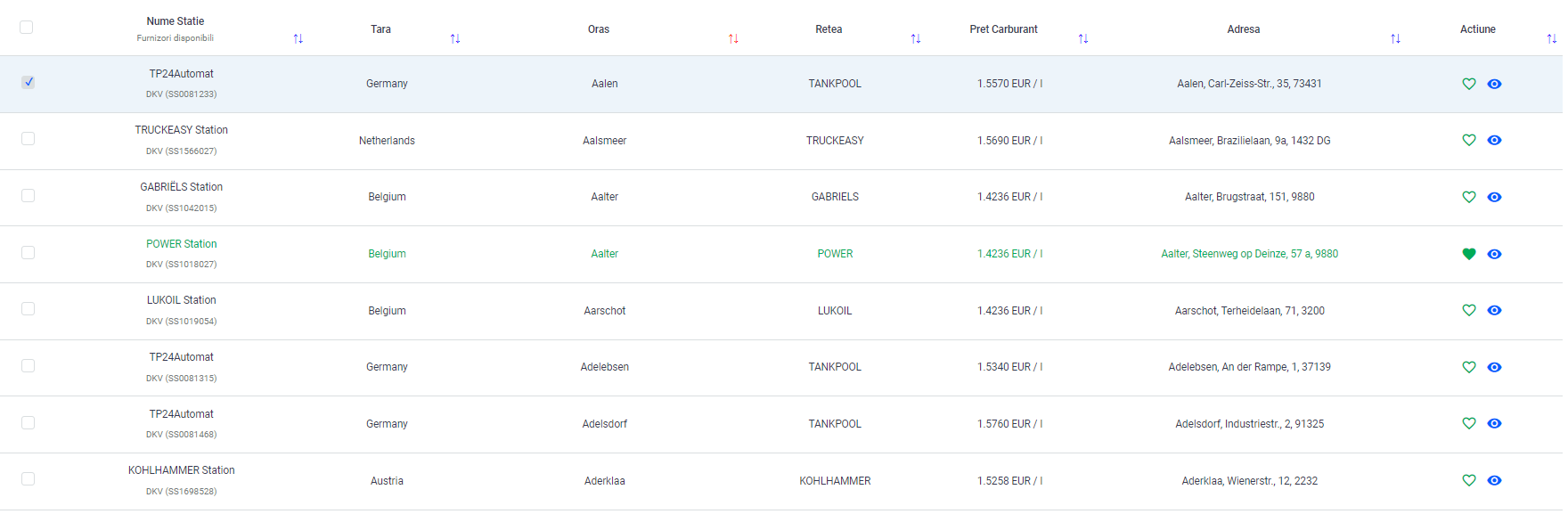View details of Adelebsen TP24Automat station
This screenshot has height=514, width=1568.
coord(1494,367)
